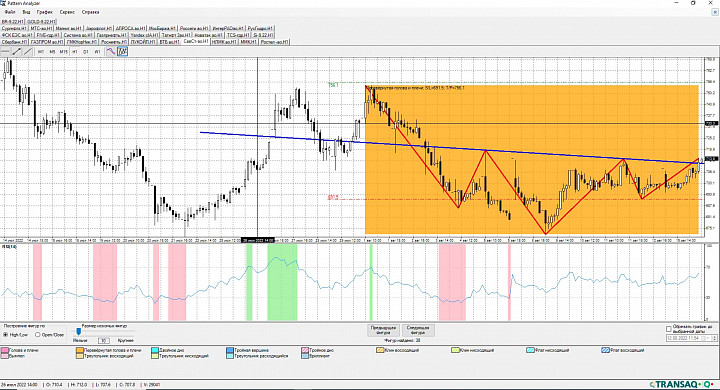Click the orange inverted head and shoulders swatch
The height and width of the screenshot is (390, 720).
80,350
